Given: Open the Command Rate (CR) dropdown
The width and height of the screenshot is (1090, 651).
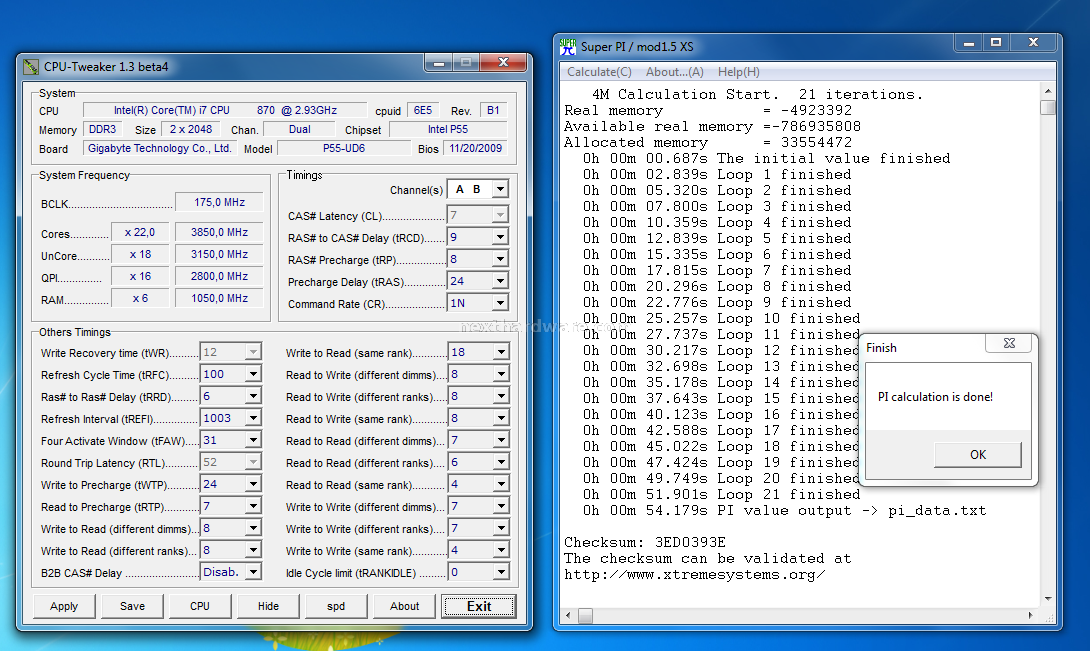Looking at the screenshot, I should coord(500,303).
